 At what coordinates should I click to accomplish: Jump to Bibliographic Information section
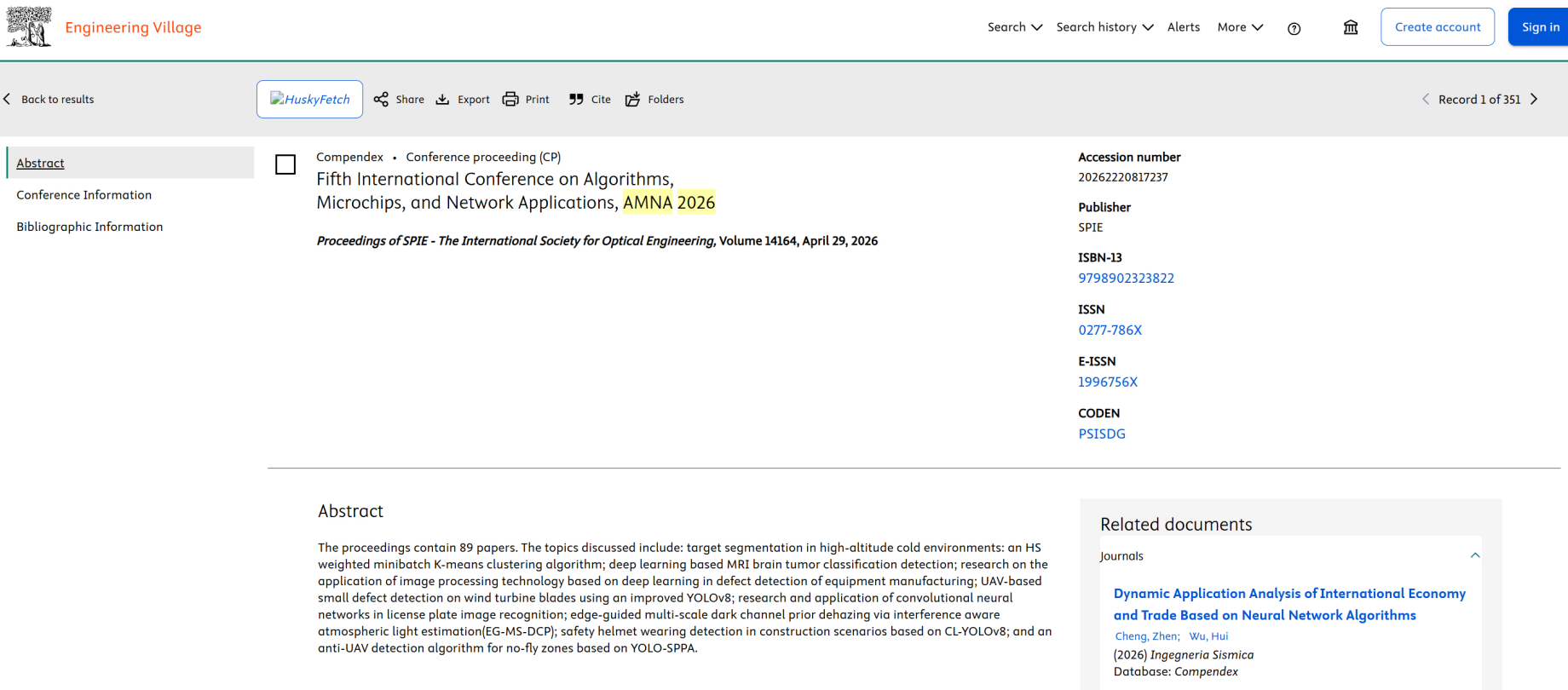tap(89, 227)
